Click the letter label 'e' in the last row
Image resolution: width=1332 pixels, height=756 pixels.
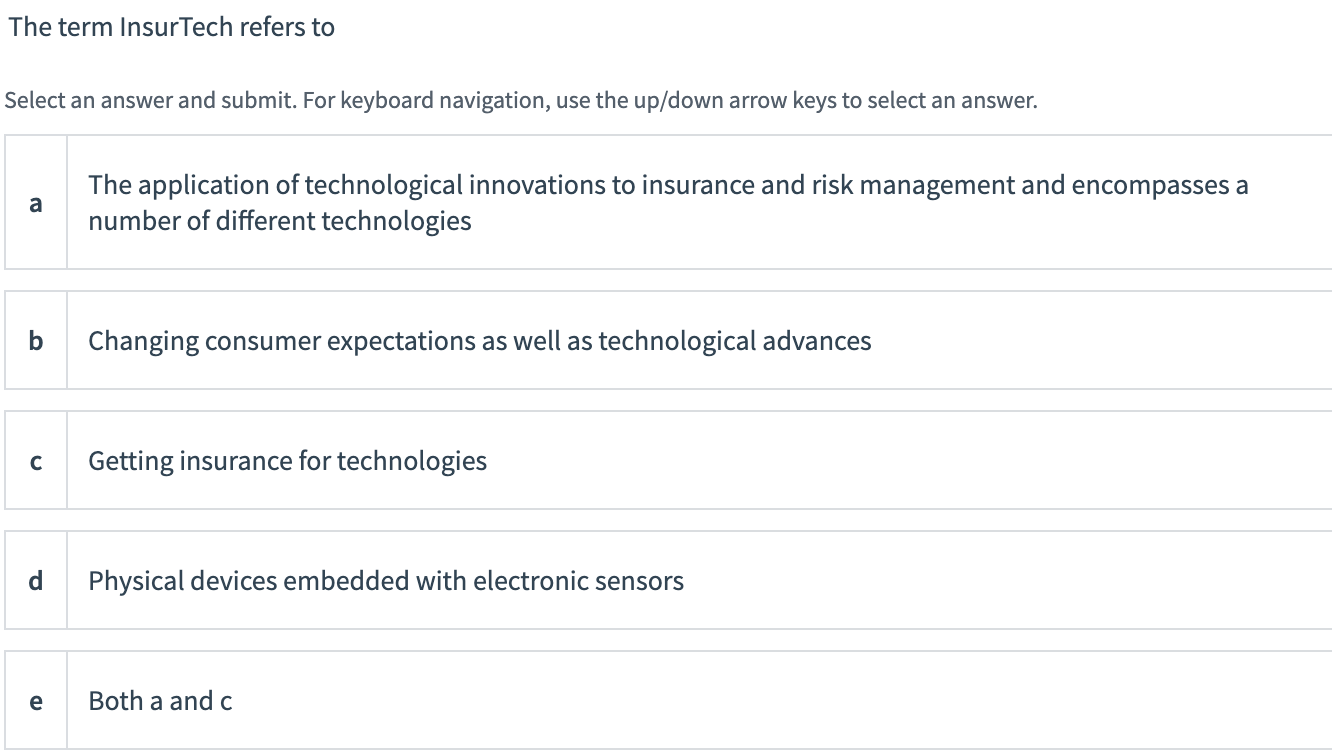coord(36,701)
